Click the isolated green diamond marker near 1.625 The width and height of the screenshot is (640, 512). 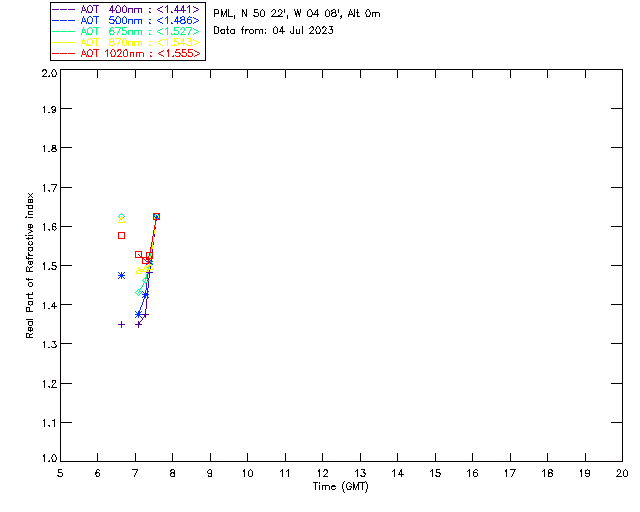pos(121,216)
